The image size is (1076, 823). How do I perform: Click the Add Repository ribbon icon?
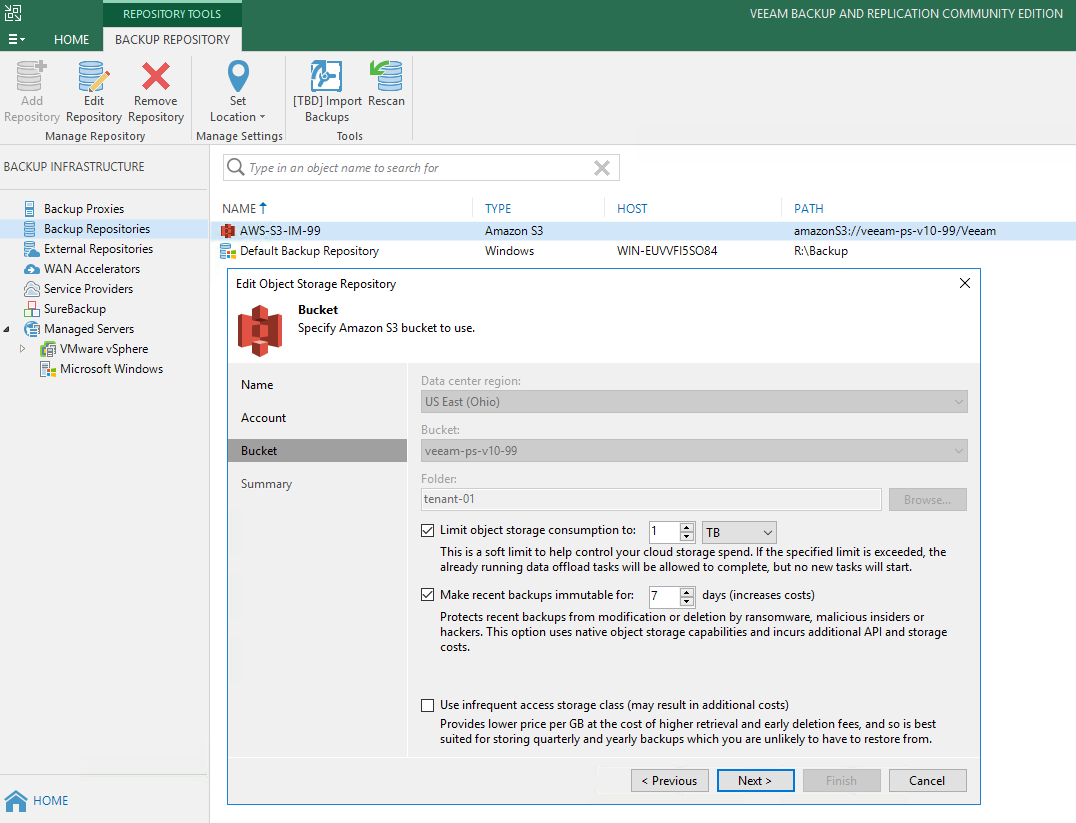point(32,76)
